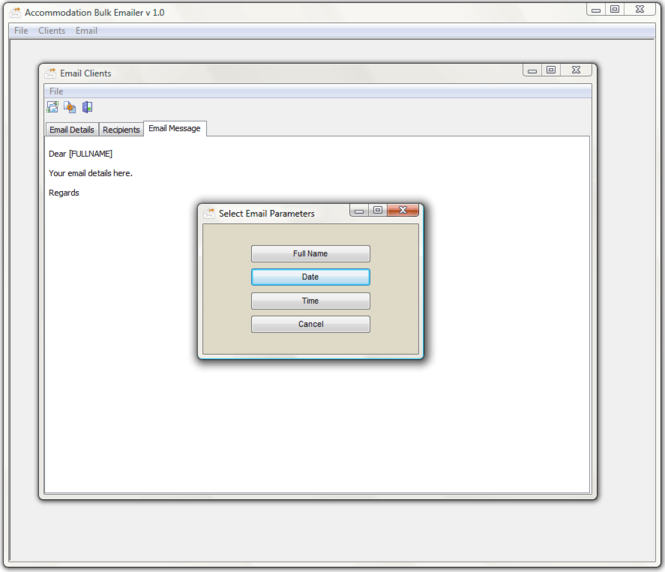The image size is (665, 572).
Task: Open the Clients menu
Action: 52,31
